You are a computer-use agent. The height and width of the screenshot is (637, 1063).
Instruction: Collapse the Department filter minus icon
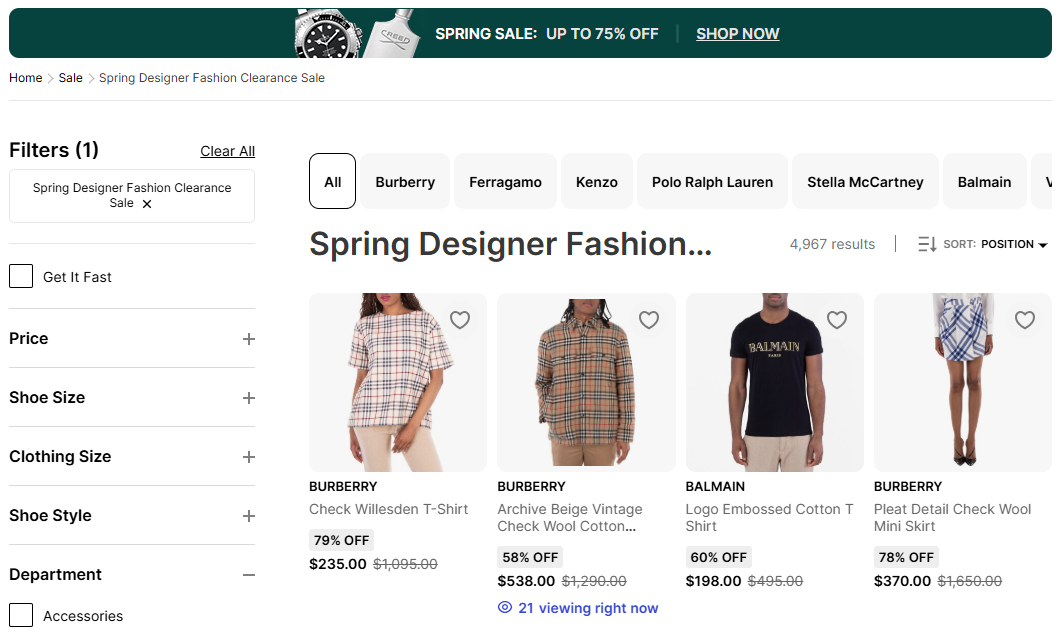coord(249,575)
